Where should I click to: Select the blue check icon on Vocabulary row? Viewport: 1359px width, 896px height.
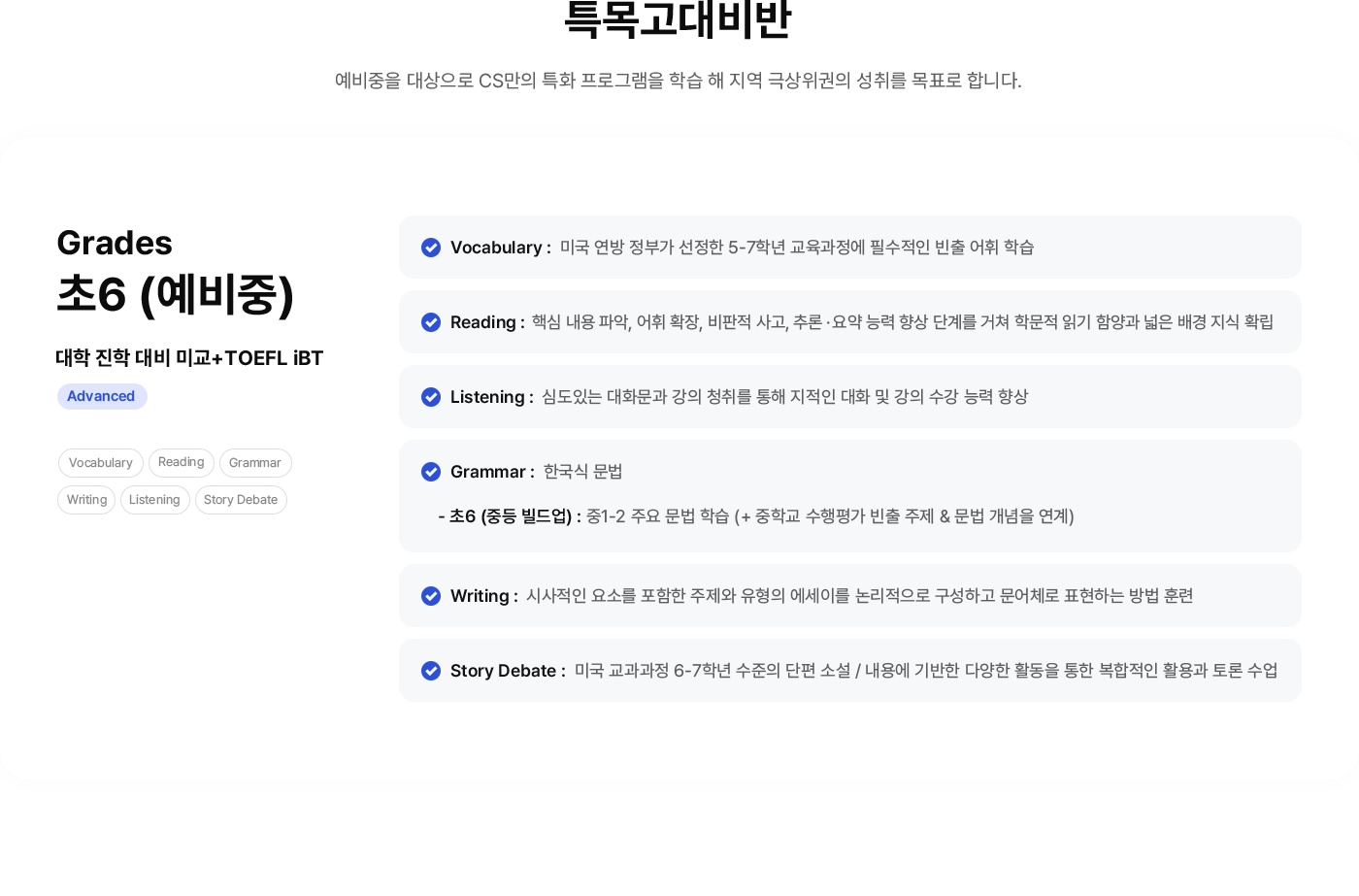(x=431, y=248)
